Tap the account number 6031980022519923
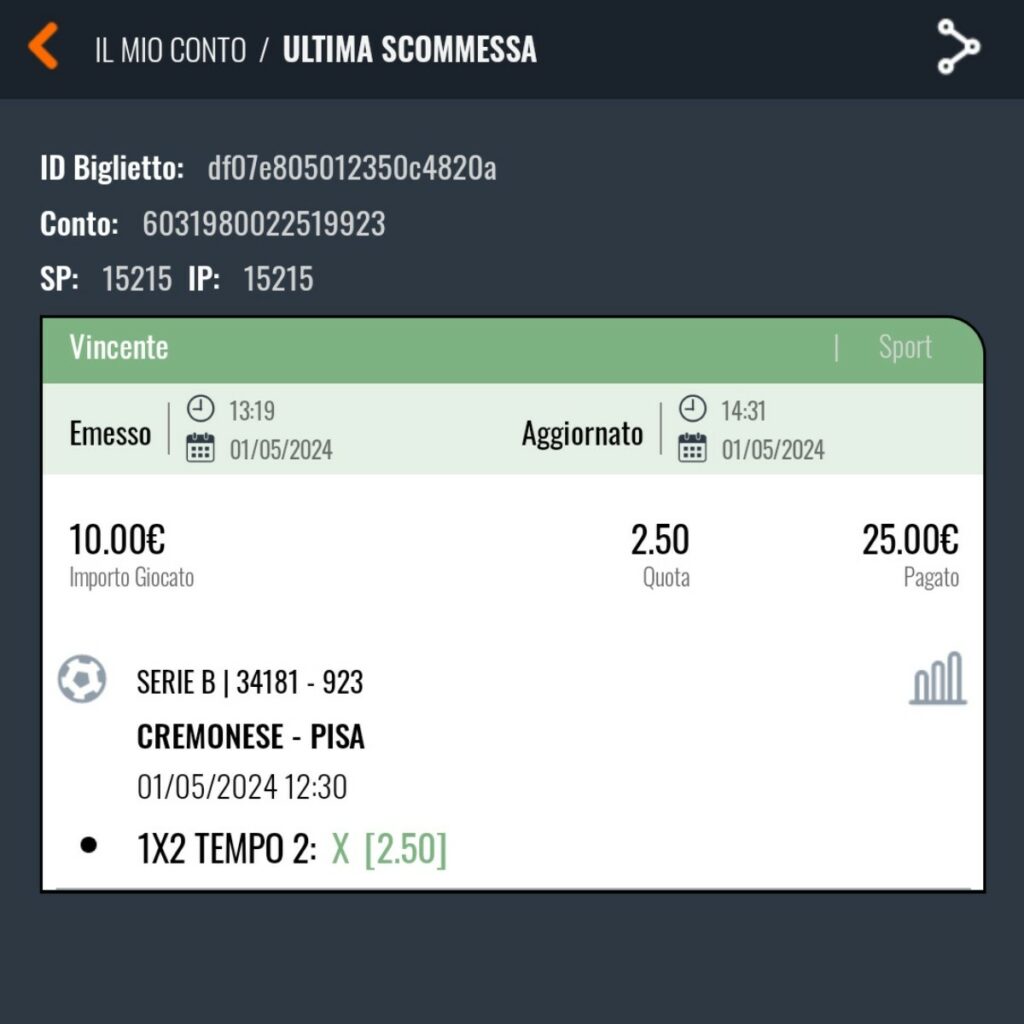Screen dimensions: 1024x1024 click(x=264, y=223)
